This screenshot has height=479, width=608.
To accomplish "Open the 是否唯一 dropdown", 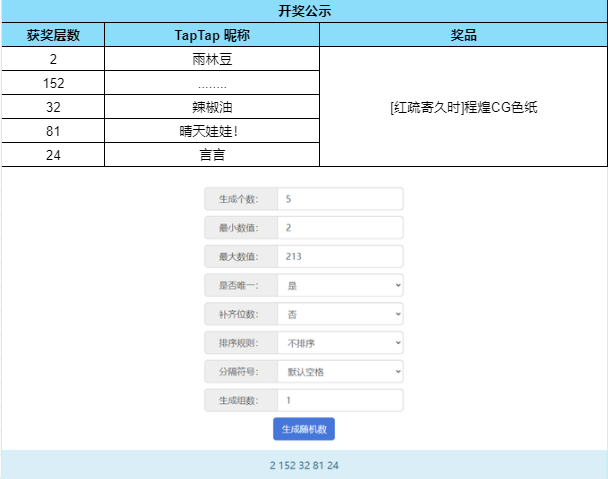I will [x=340, y=285].
